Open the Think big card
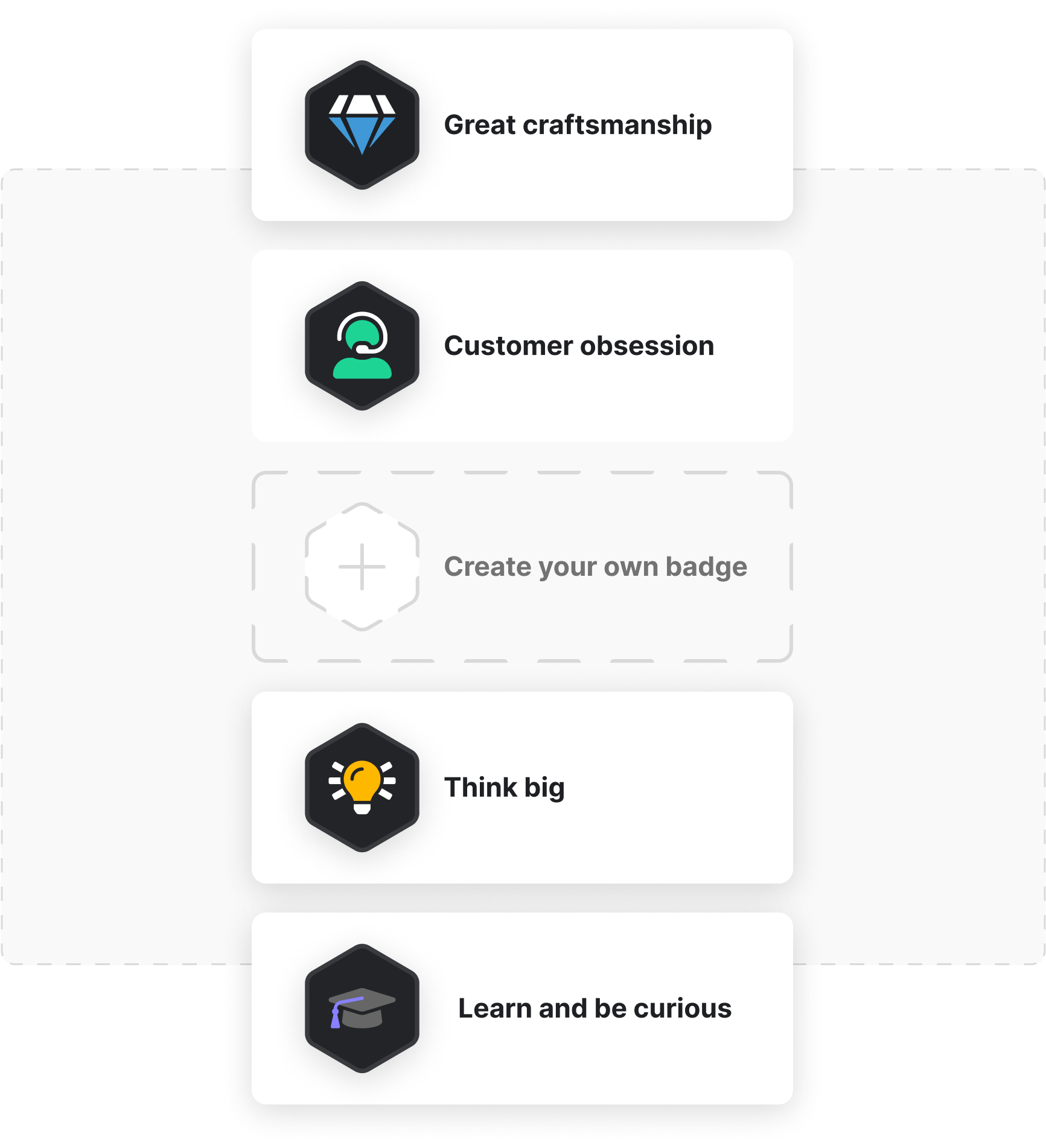 click(522, 788)
